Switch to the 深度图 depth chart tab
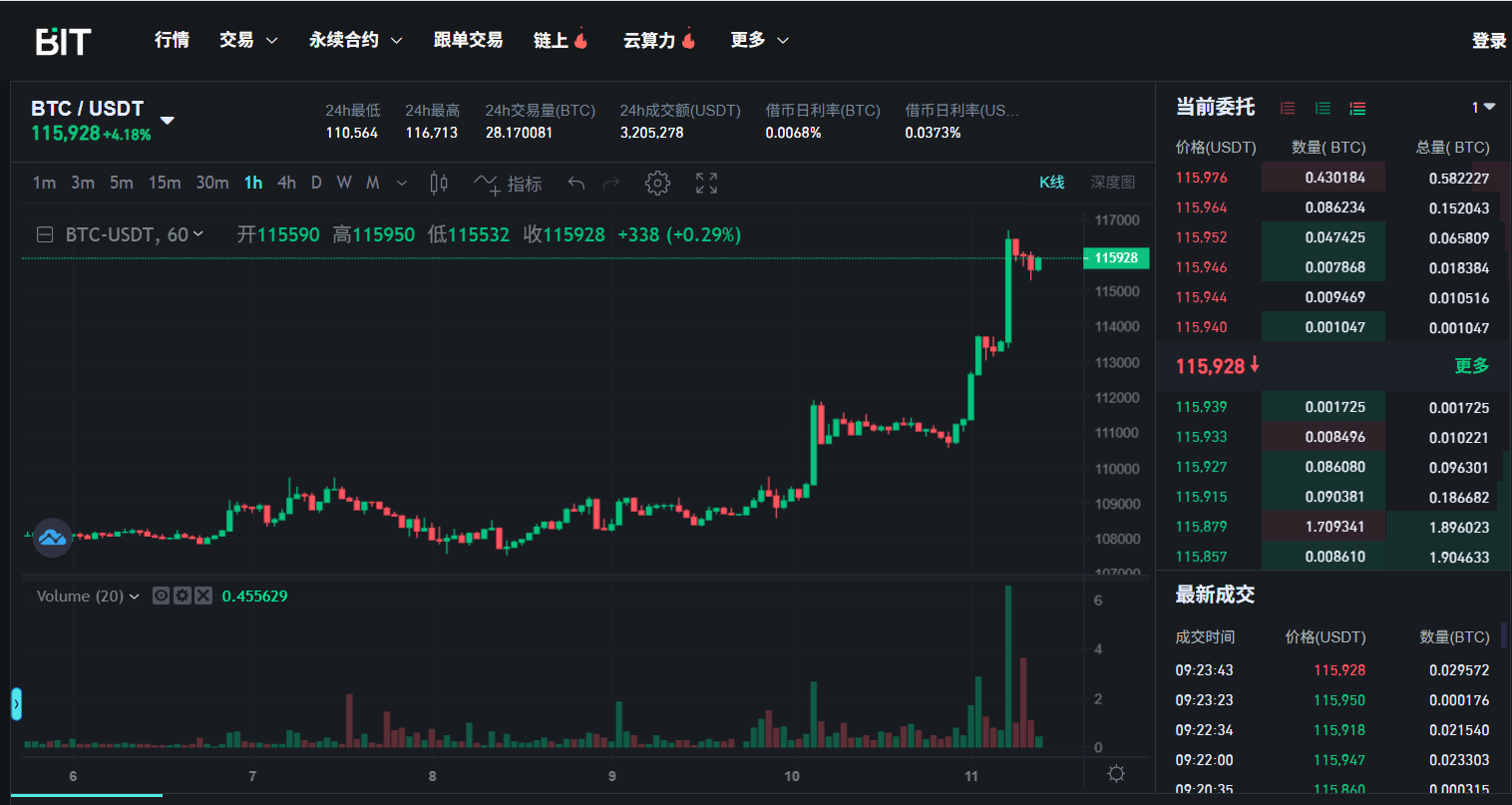 pyautogui.click(x=1112, y=183)
